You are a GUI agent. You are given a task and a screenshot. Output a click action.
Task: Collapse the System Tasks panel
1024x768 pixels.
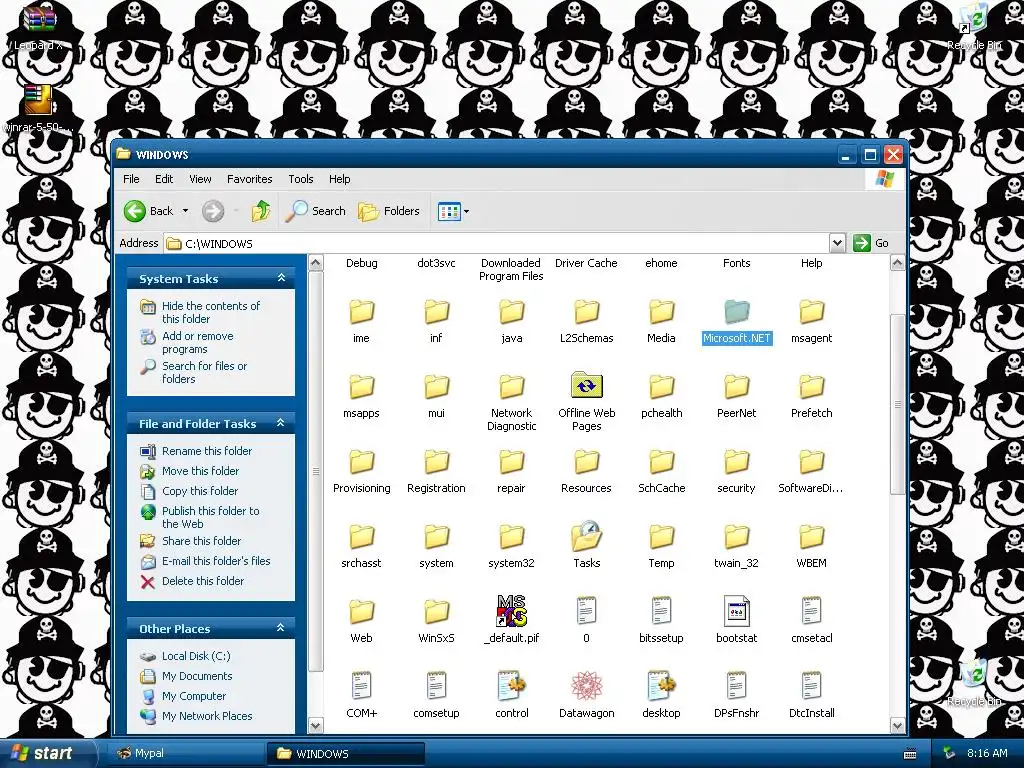click(x=281, y=278)
